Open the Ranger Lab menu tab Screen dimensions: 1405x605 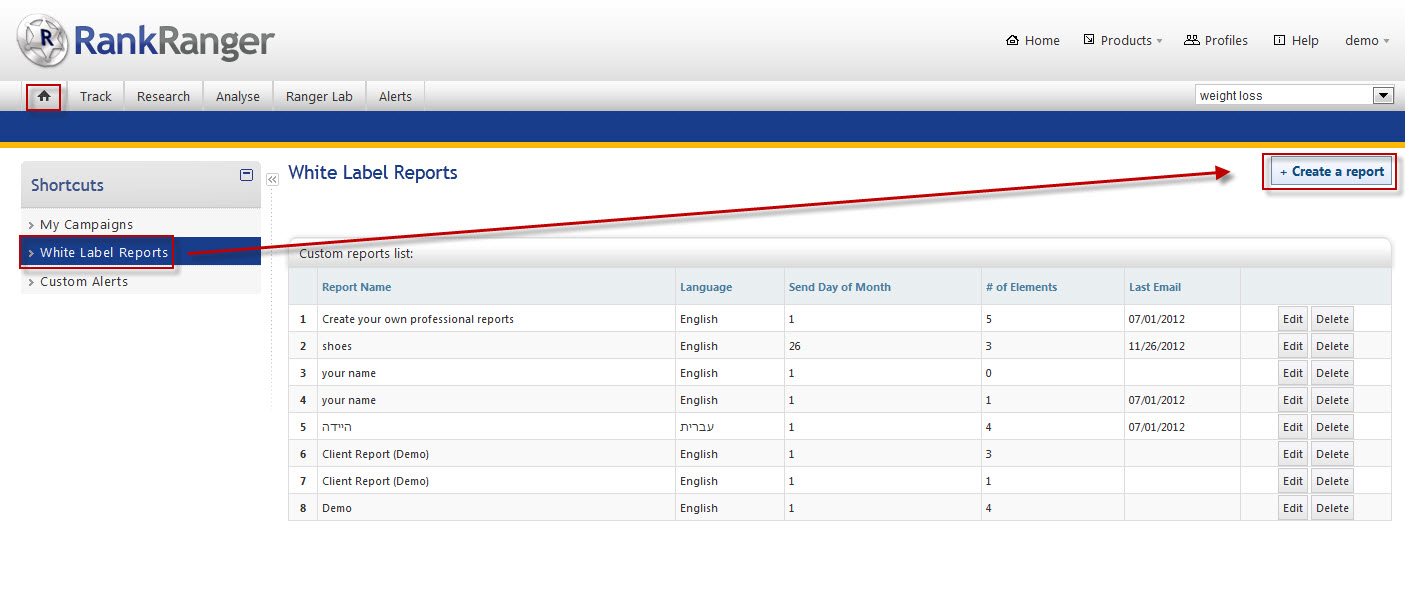point(319,97)
